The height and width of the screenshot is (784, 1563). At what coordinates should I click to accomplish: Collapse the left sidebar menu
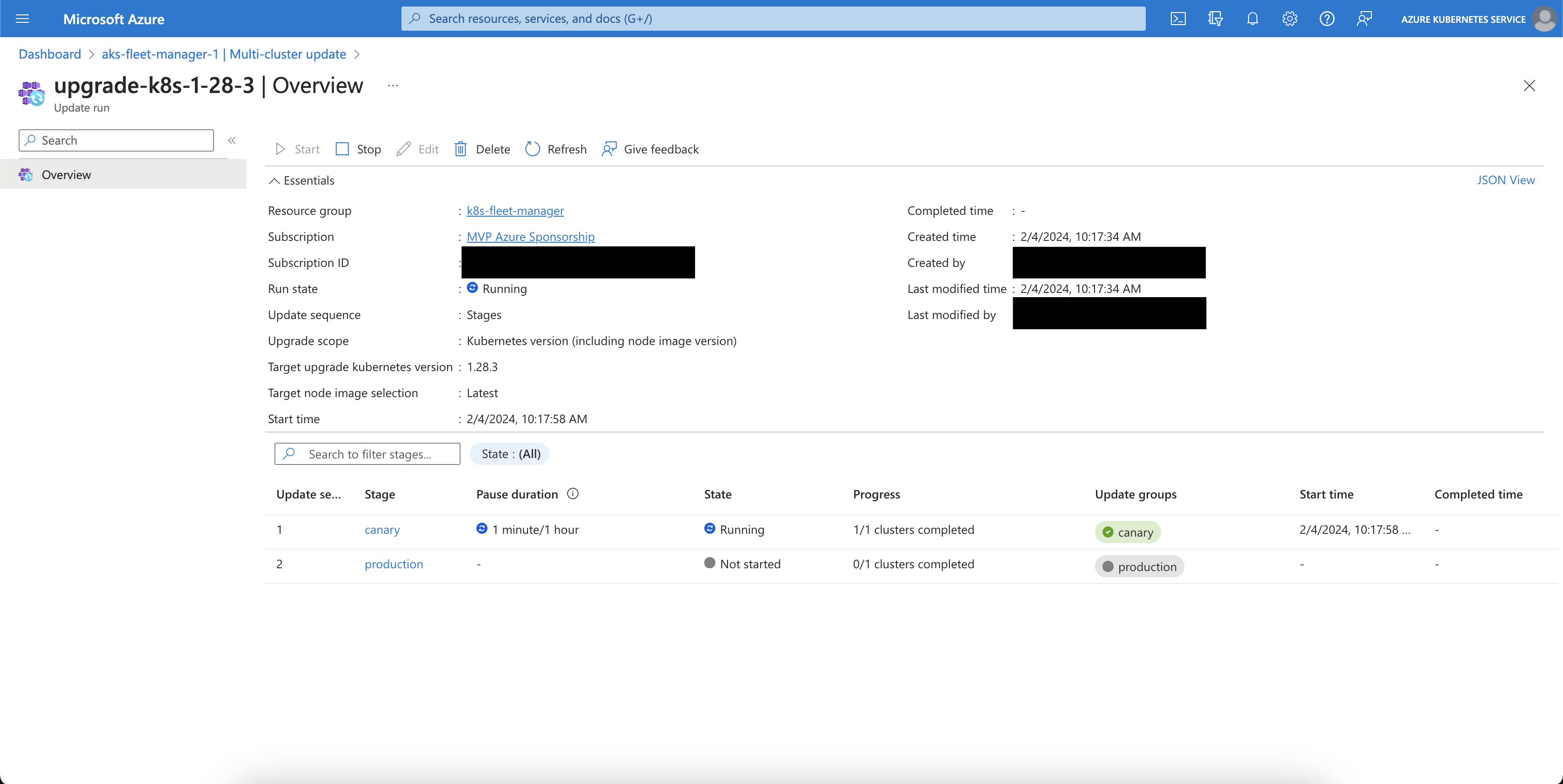pos(232,140)
